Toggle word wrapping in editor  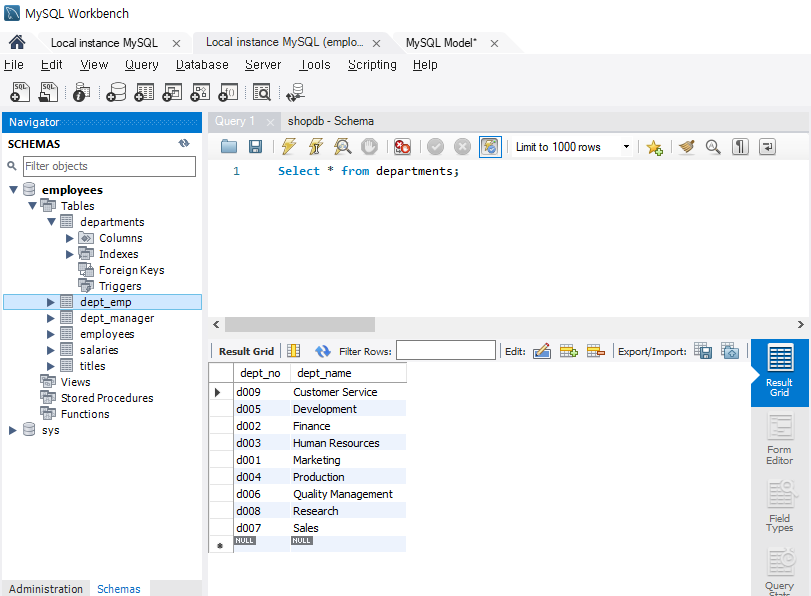click(767, 147)
